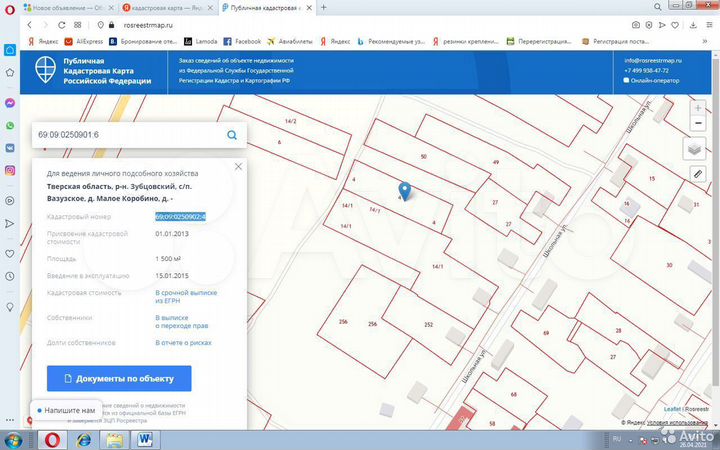Open the sidebar home icon

coord(10,50)
